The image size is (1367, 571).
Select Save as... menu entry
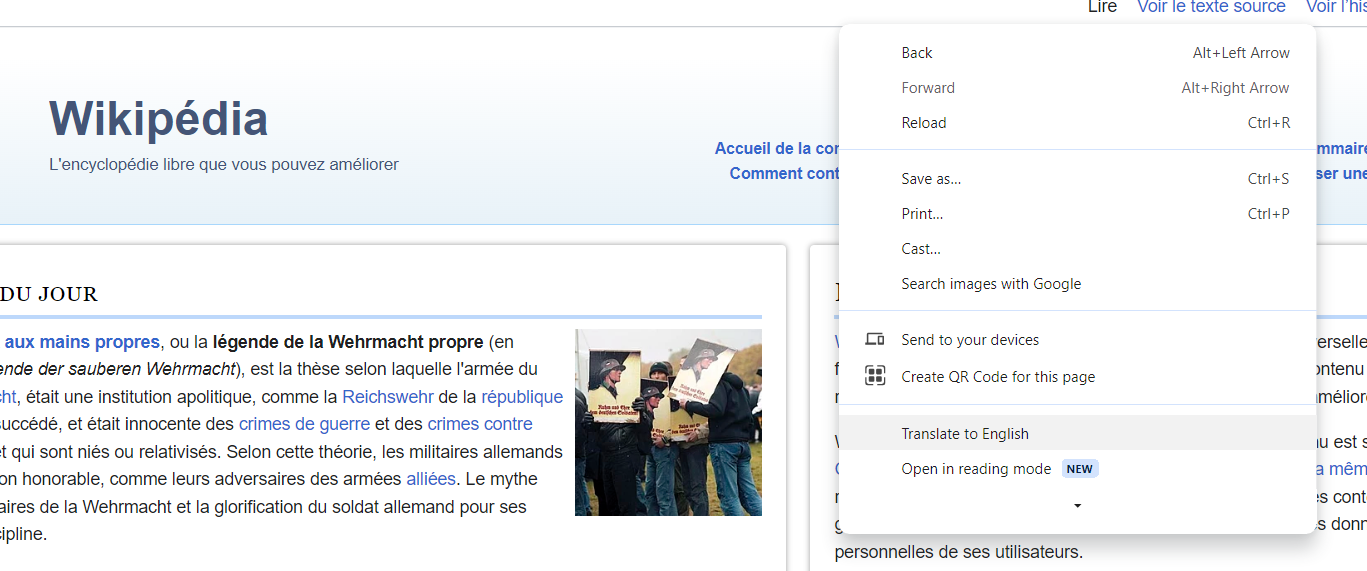point(931,179)
